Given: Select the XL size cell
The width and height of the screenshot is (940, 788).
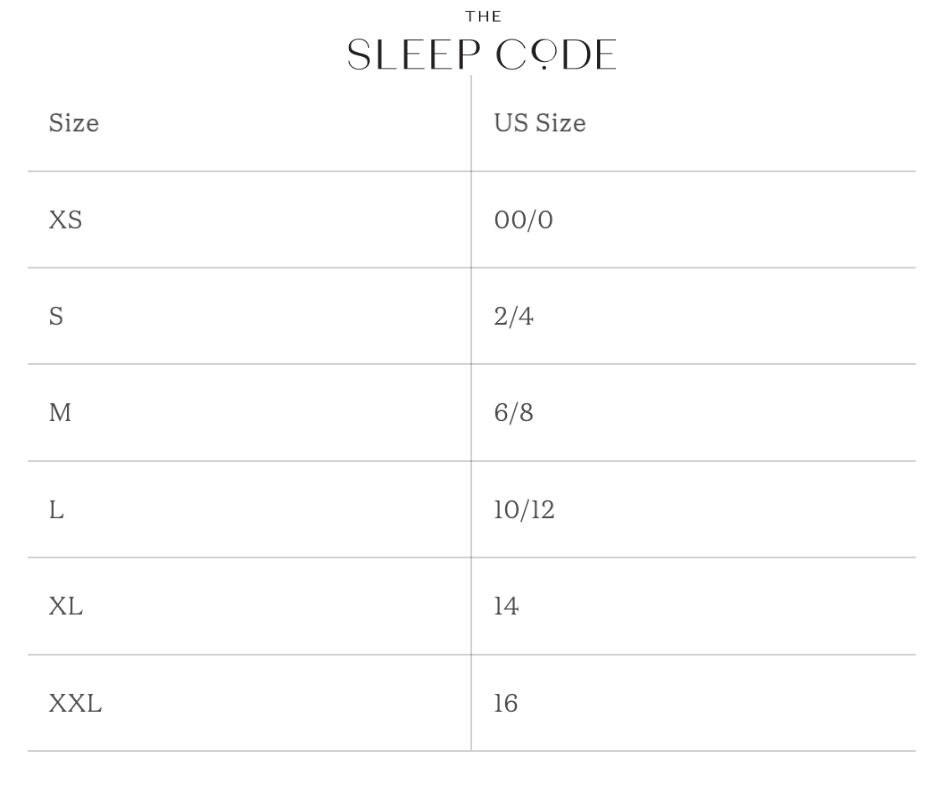Looking at the screenshot, I should (66, 607).
